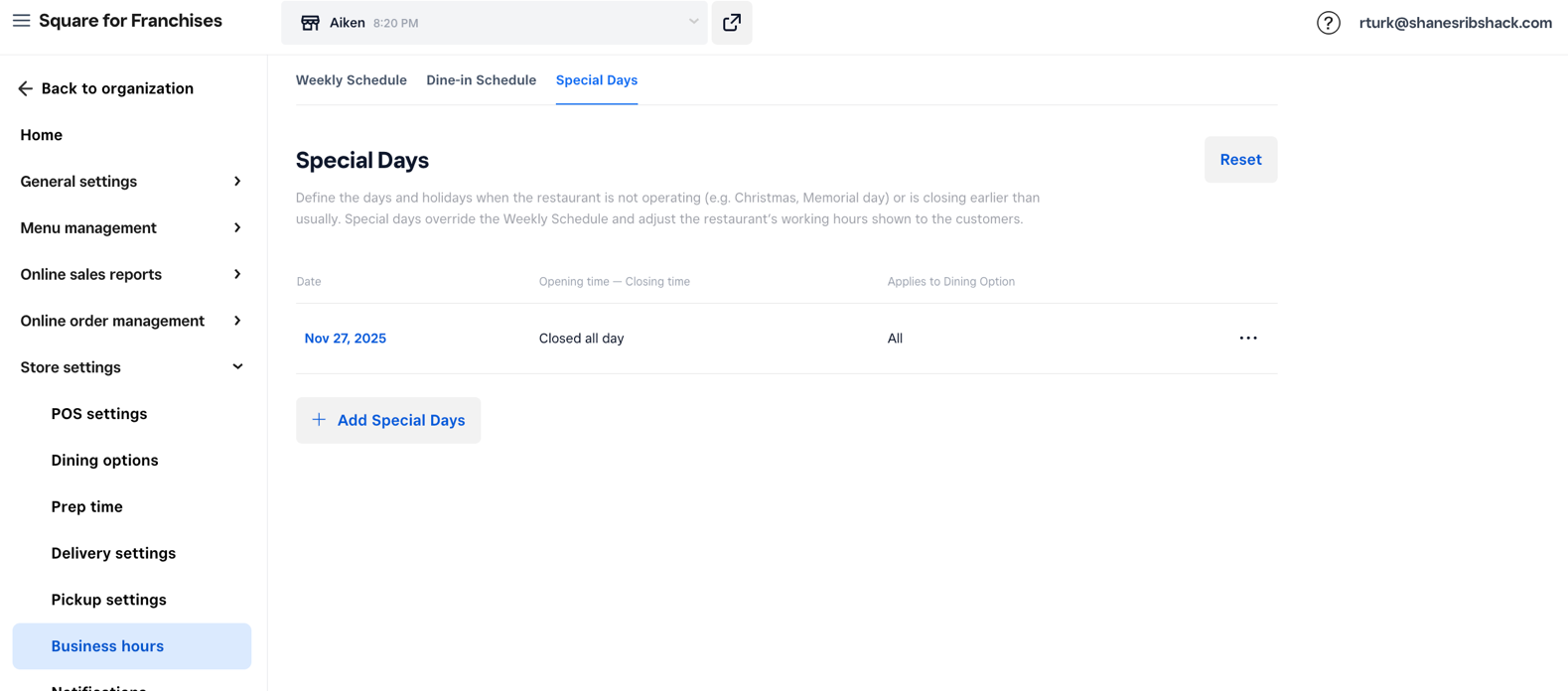Click the Date column header
Viewport: 1568px width, 691px height.
(309, 282)
